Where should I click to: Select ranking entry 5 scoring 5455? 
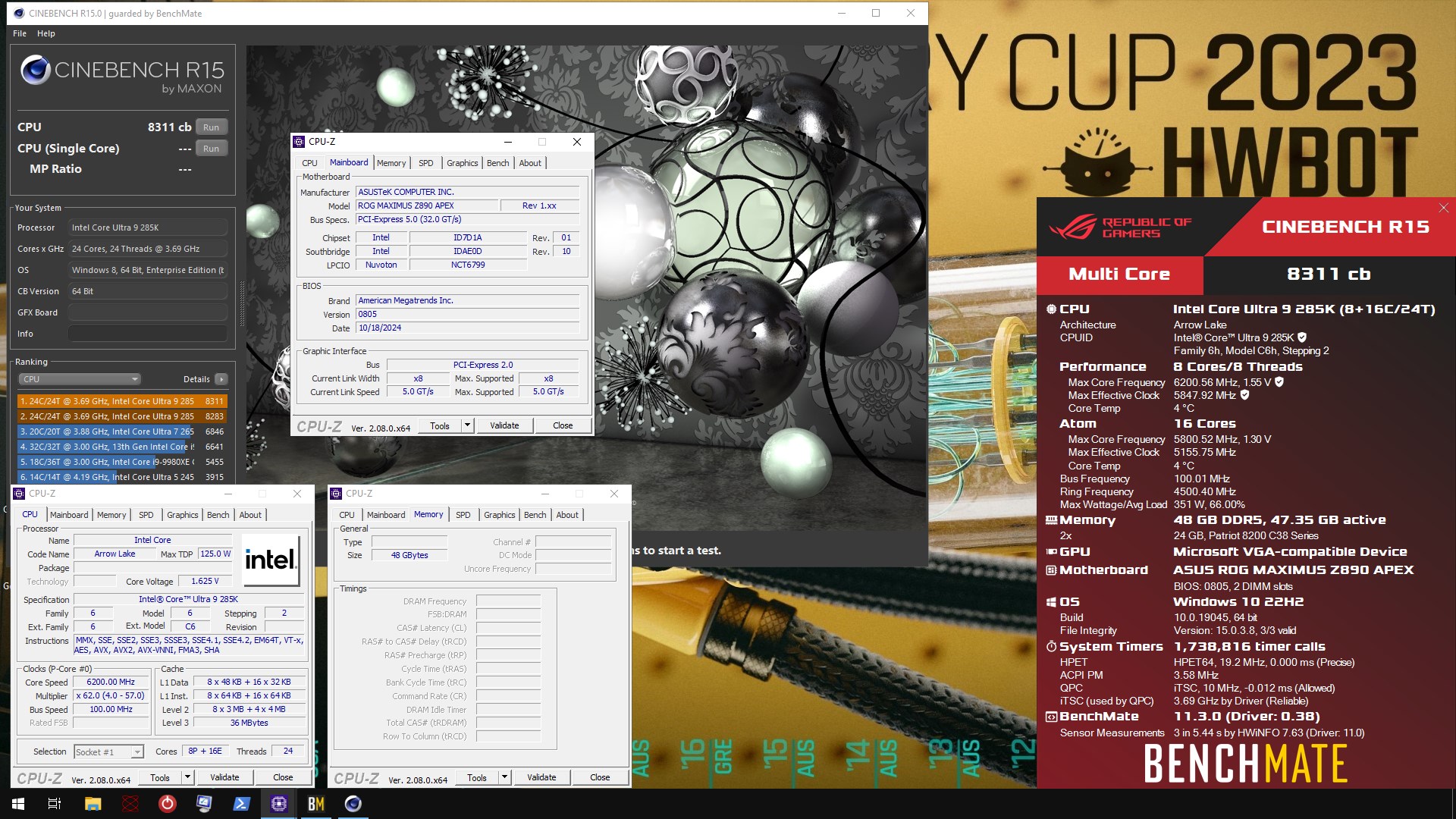[x=122, y=462]
